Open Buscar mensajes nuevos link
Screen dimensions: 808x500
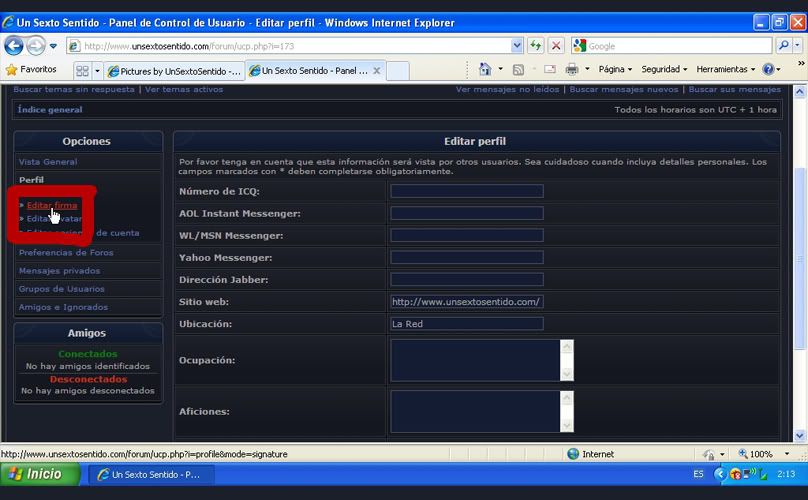pyautogui.click(x=624, y=89)
